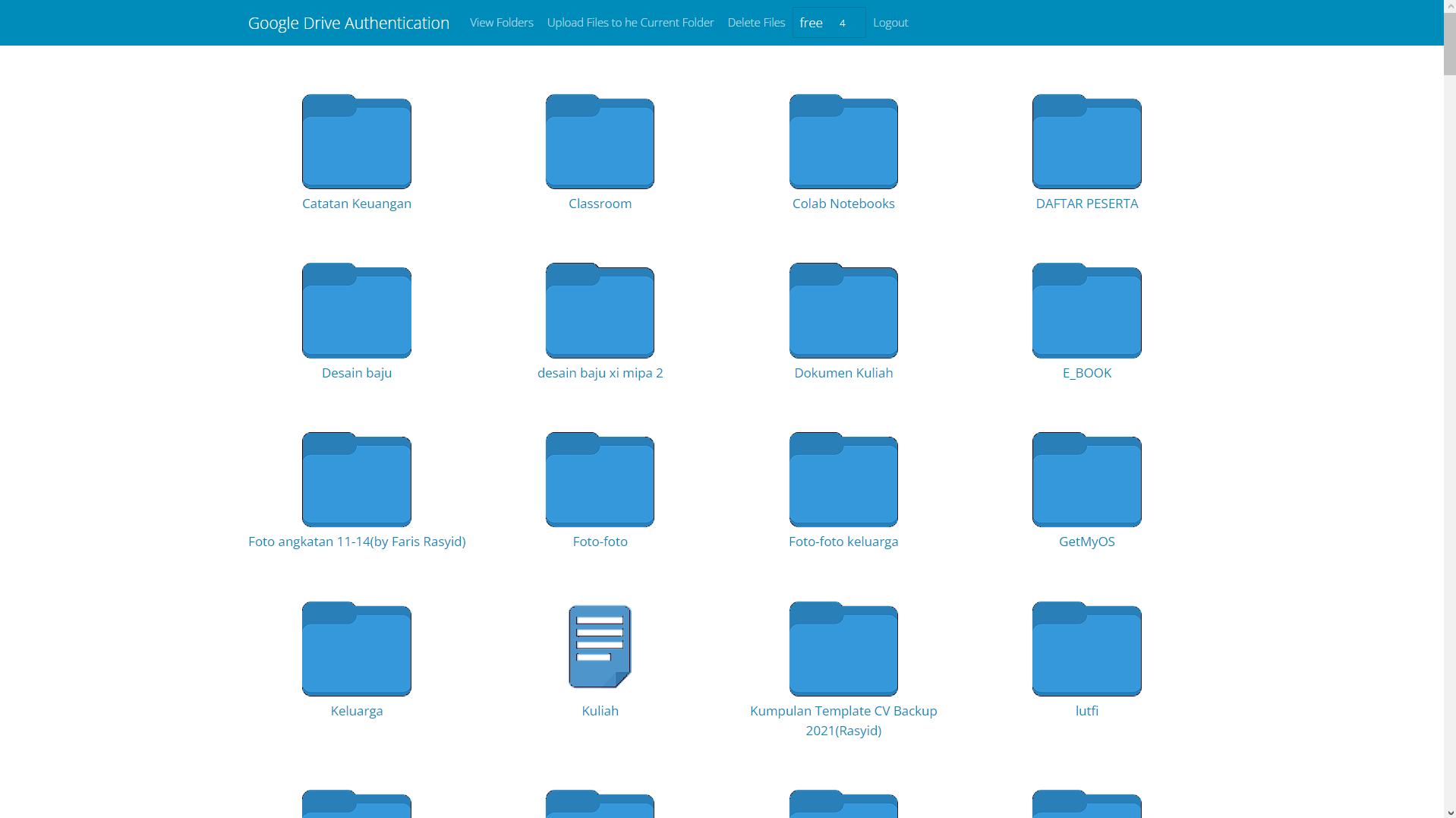Click the scrollbar down arrow
This screenshot has height=818, width=1456.
coord(1450,813)
